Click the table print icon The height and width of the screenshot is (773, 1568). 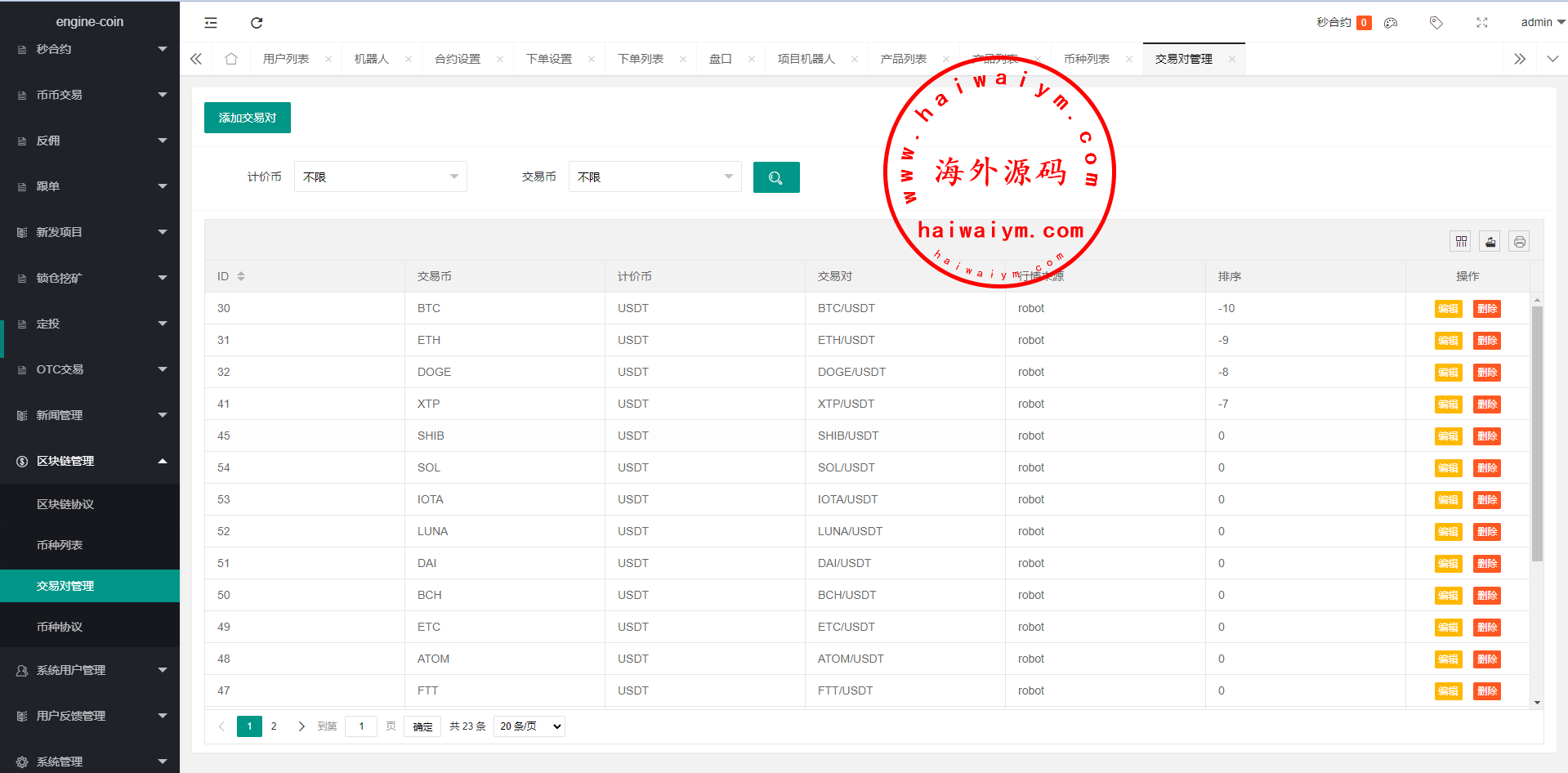1519,241
